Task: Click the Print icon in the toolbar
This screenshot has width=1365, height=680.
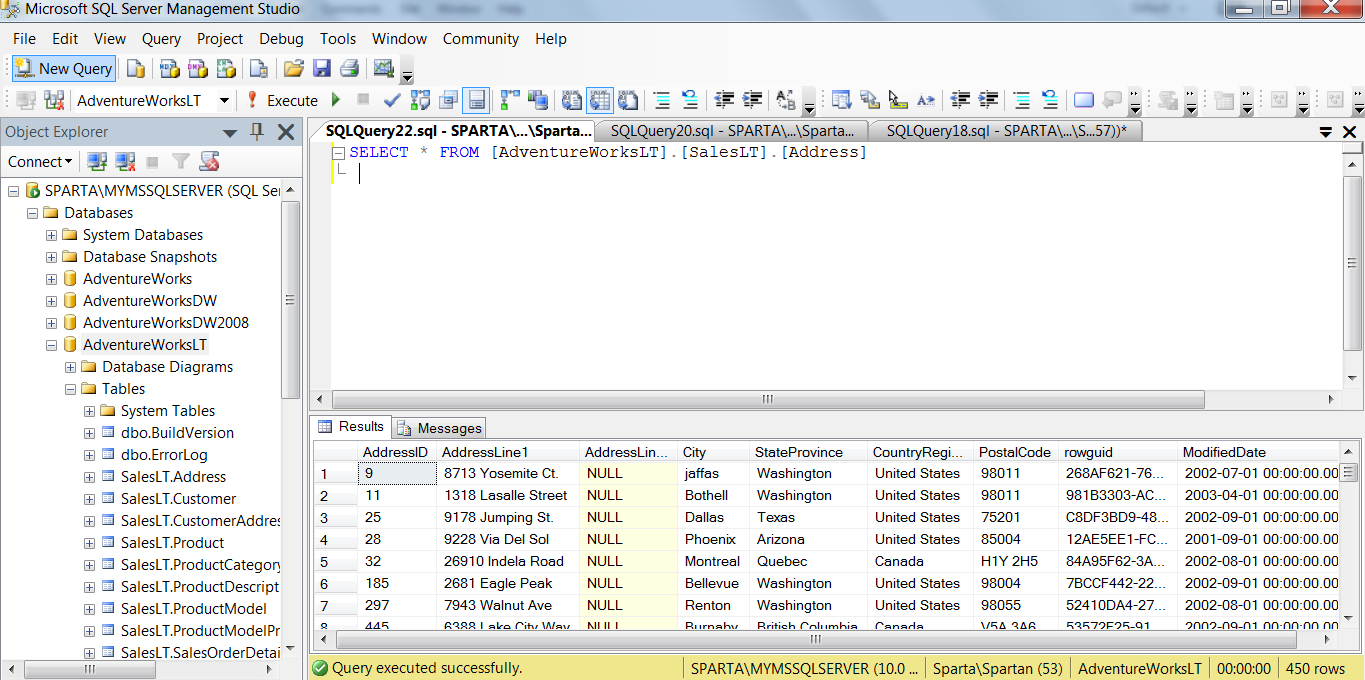Action: click(x=349, y=69)
